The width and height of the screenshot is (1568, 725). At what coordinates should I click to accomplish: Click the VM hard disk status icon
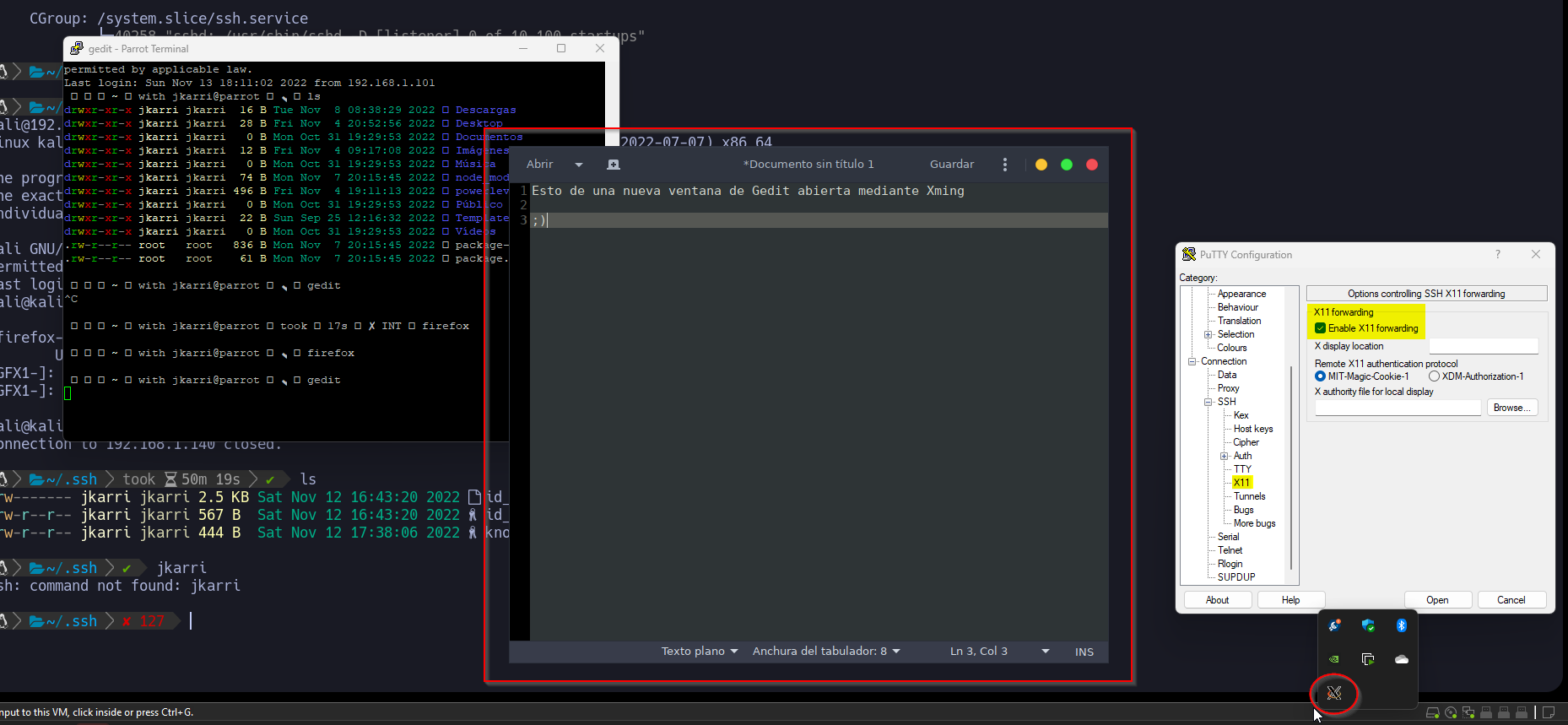point(1432,713)
